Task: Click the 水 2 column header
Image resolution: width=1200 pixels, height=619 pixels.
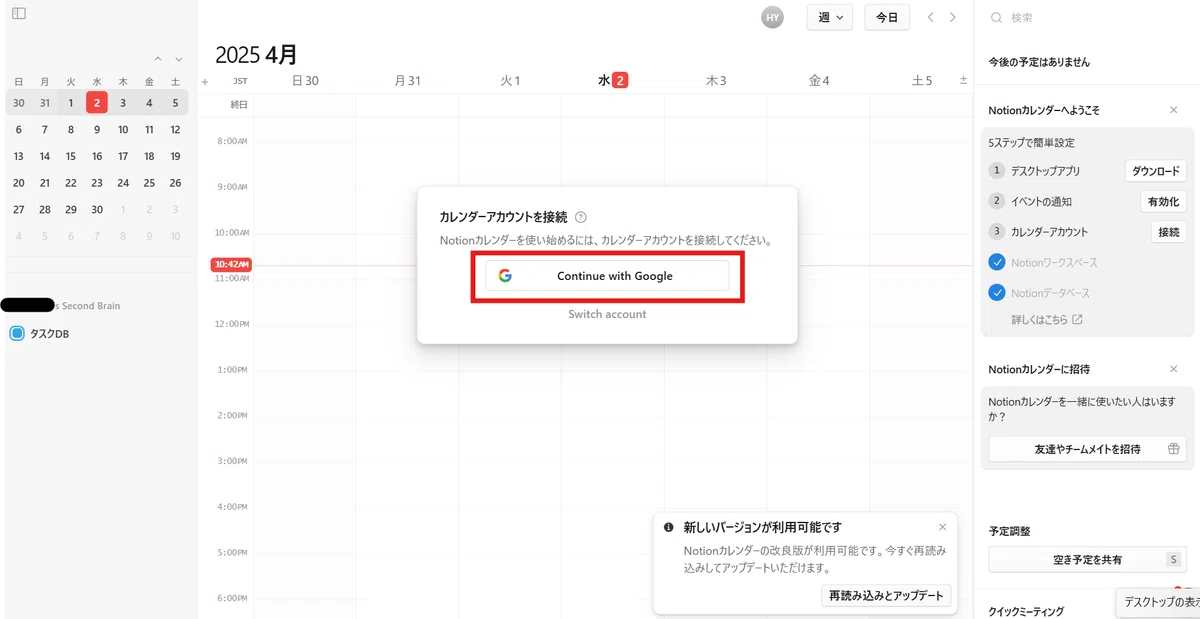Action: (612, 81)
